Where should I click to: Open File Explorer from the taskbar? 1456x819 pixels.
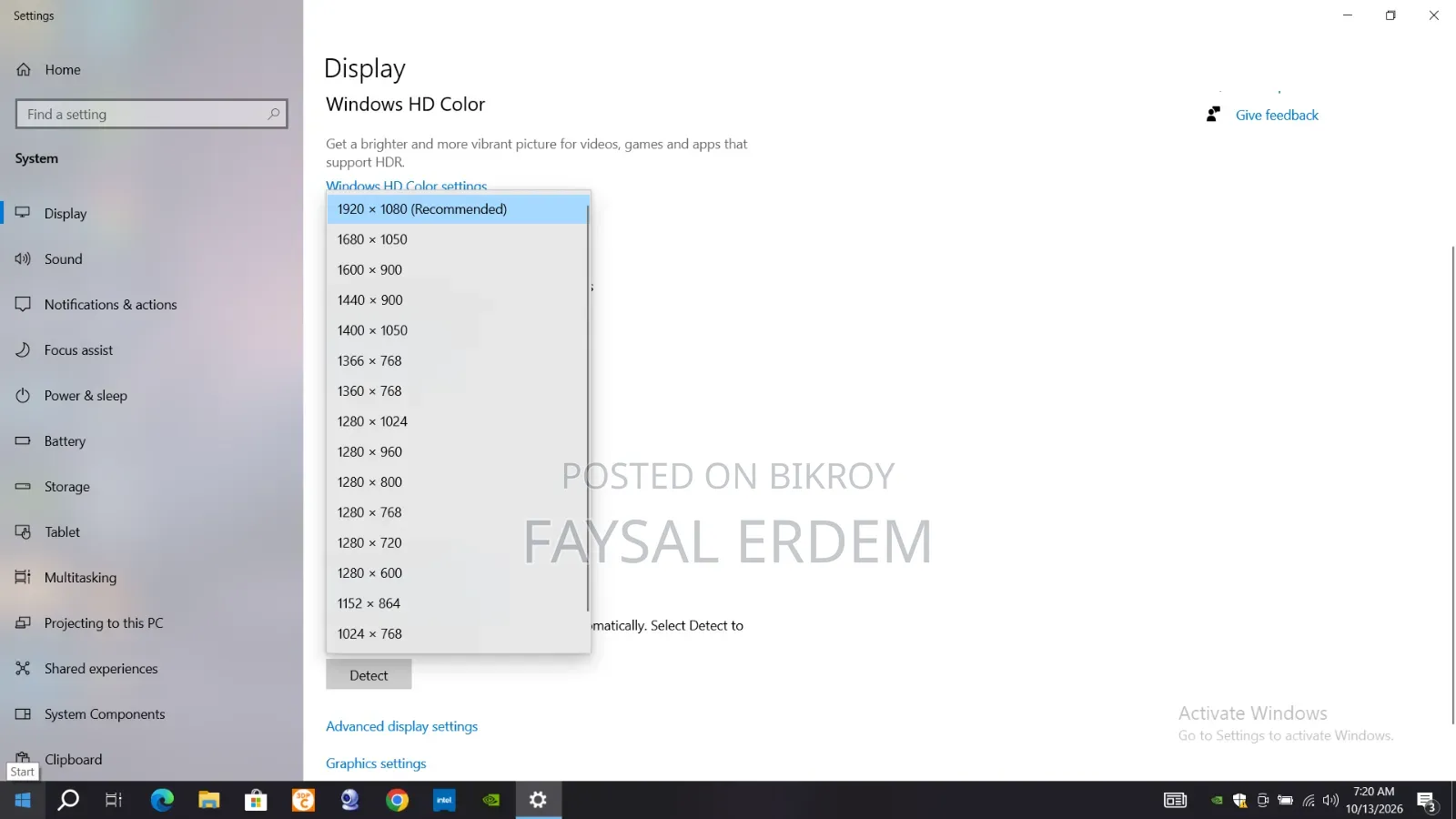[x=209, y=800]
